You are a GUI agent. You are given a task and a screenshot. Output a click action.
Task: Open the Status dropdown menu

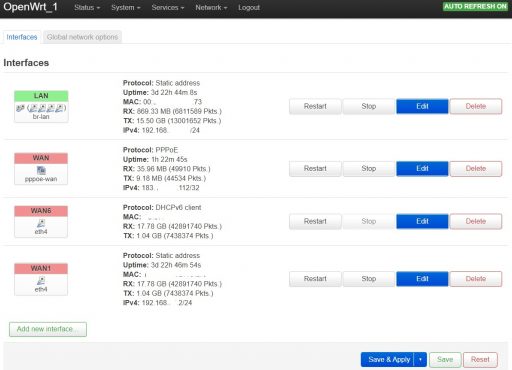[87, 7]
